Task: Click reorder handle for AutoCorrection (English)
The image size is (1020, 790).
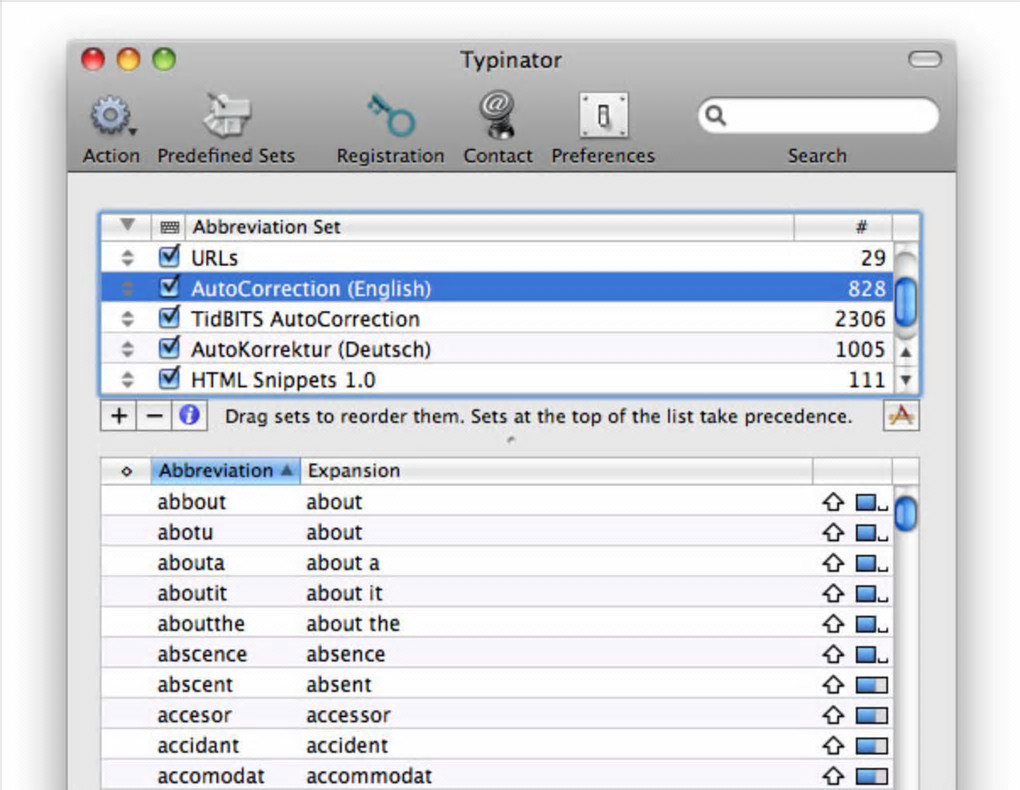Action: pos(128,288)
